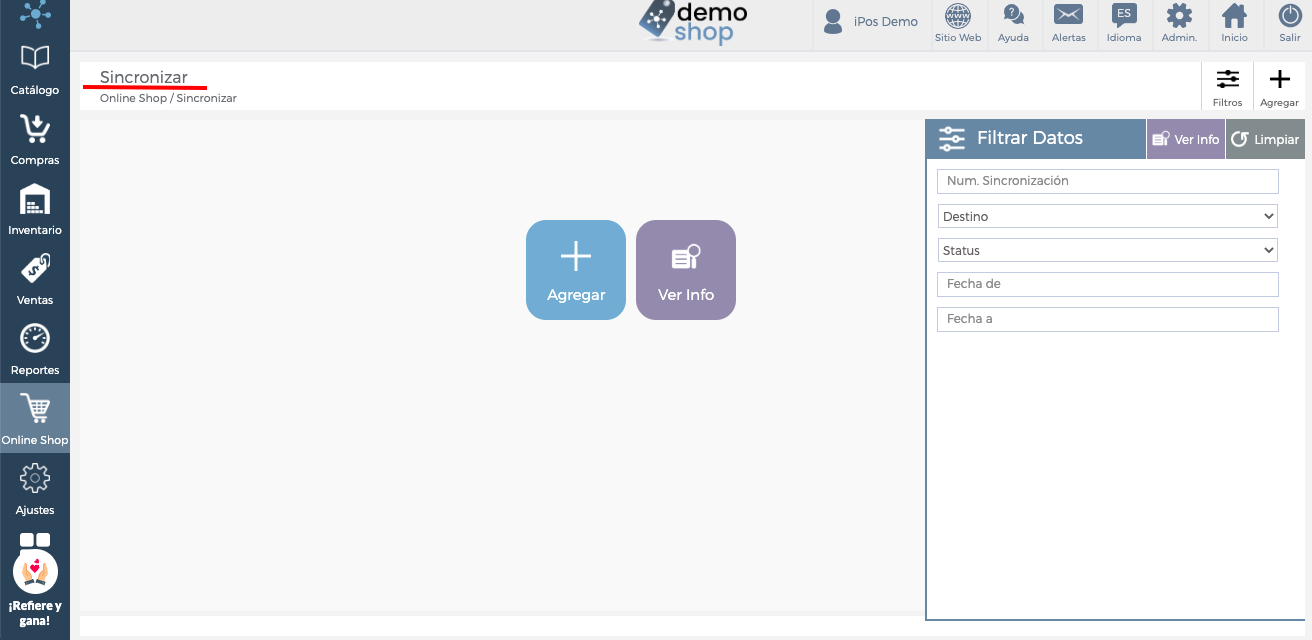Click the Filtrar Datos panel header
The height and width of the screenshot is (640, 1312).
click(x=1036, y=139)
